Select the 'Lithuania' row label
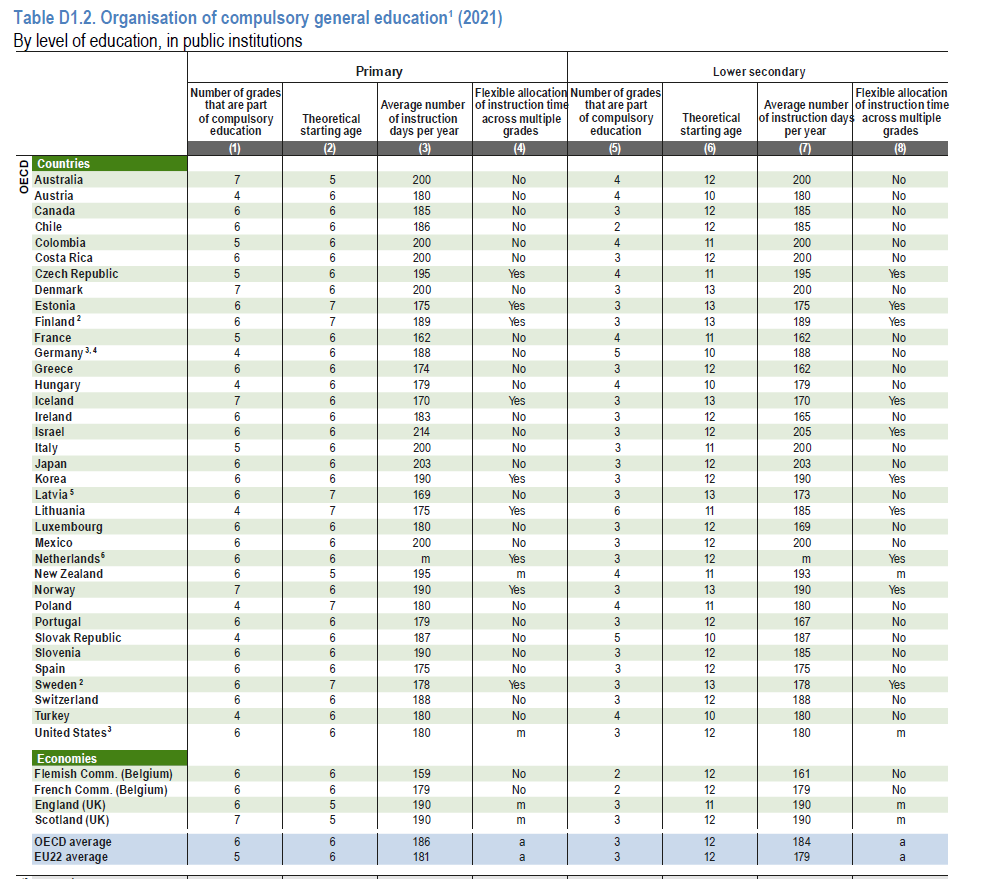 (60, 511)
